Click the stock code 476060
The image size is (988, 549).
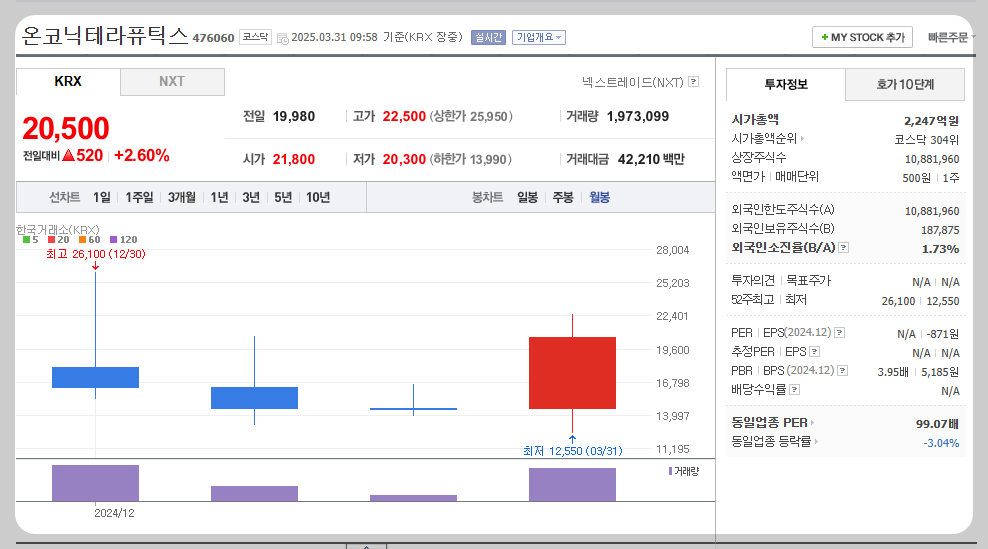point(214,38)
